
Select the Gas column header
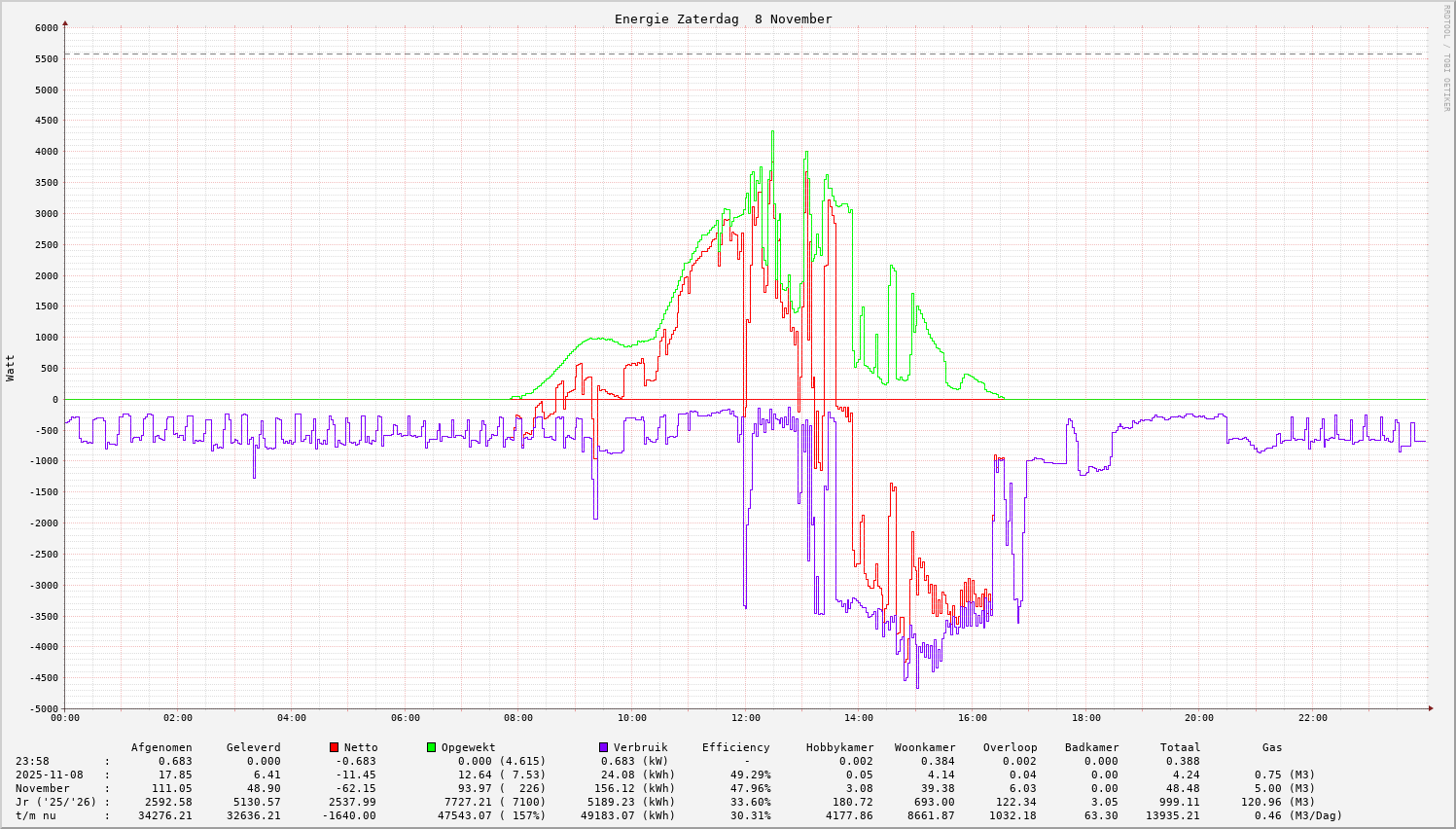pos(1272,747)
